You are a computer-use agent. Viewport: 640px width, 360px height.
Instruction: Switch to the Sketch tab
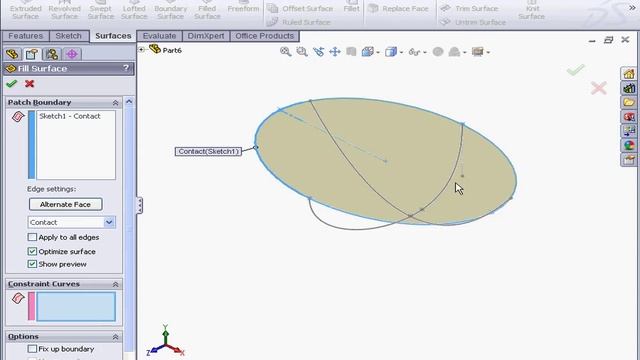click(68, 36)
